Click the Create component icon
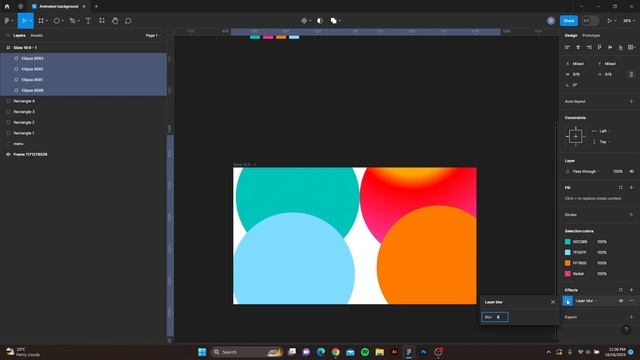 point(304,21)
